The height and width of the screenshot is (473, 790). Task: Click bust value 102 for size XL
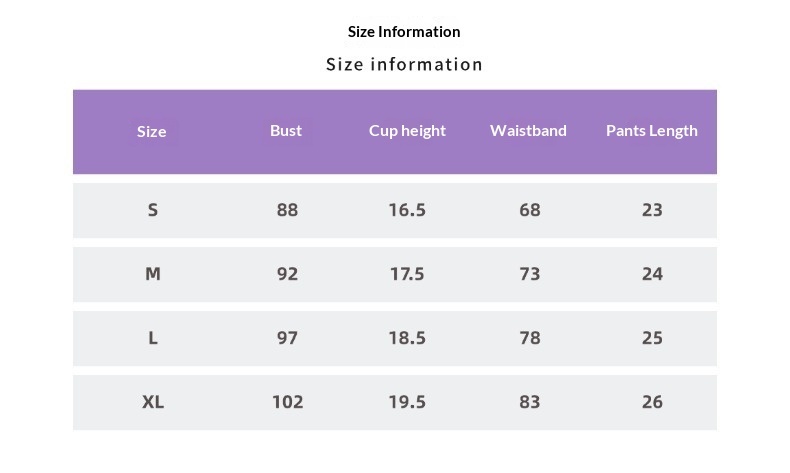point(287,402)
